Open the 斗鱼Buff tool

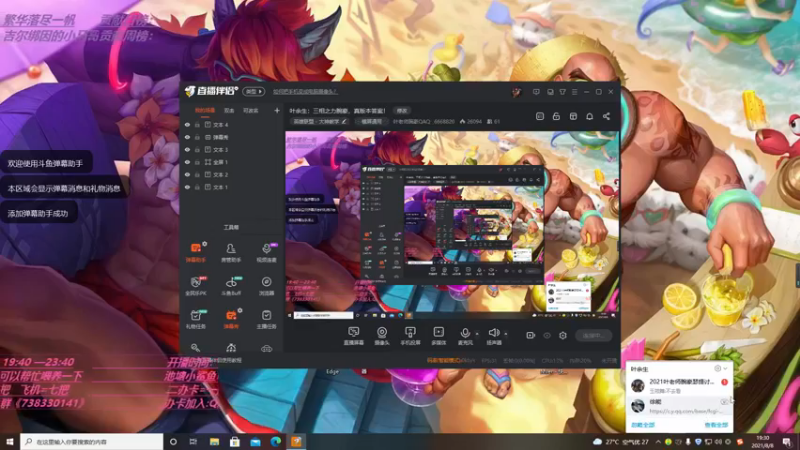click(x=231, y=286)
